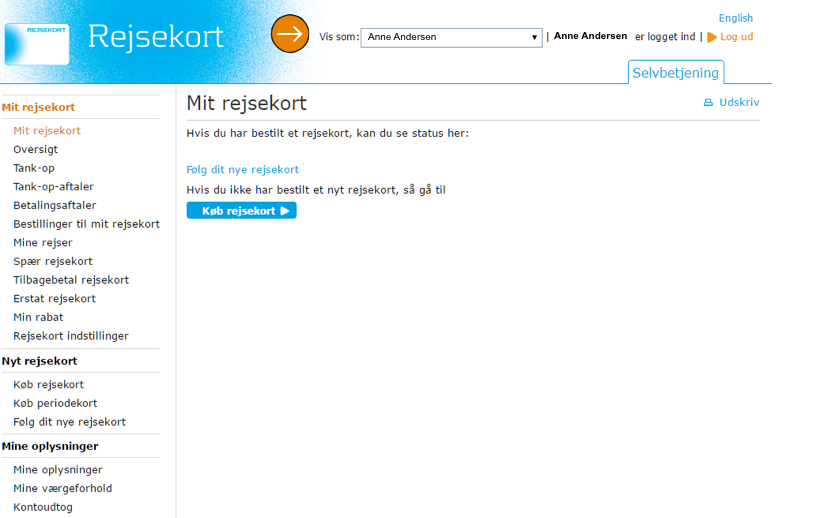Open Mine værgeforhold page
Viewport: 828px width, 518px height.
62,489
